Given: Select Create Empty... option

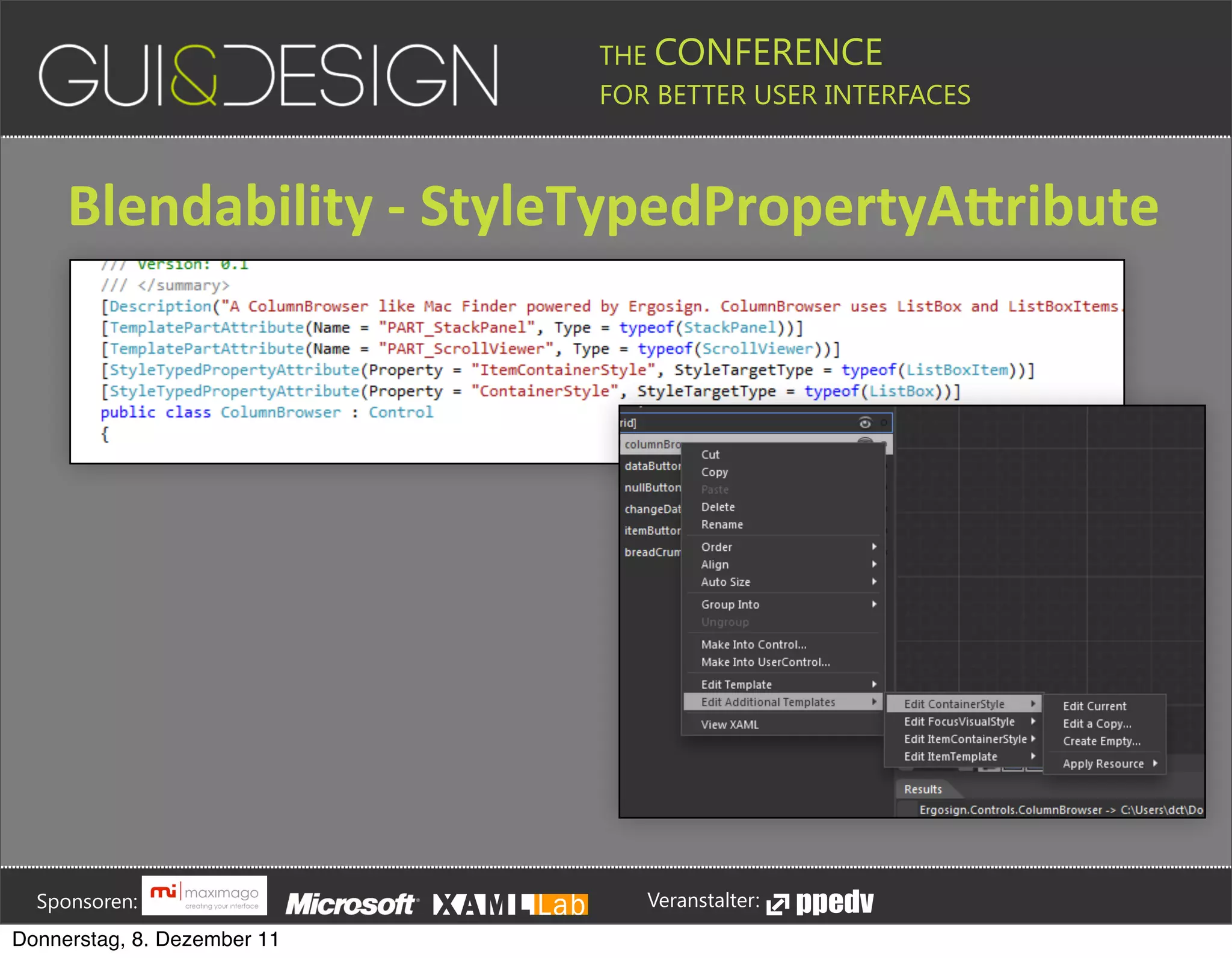Looking at the screenshot, I should (1104, 741).
